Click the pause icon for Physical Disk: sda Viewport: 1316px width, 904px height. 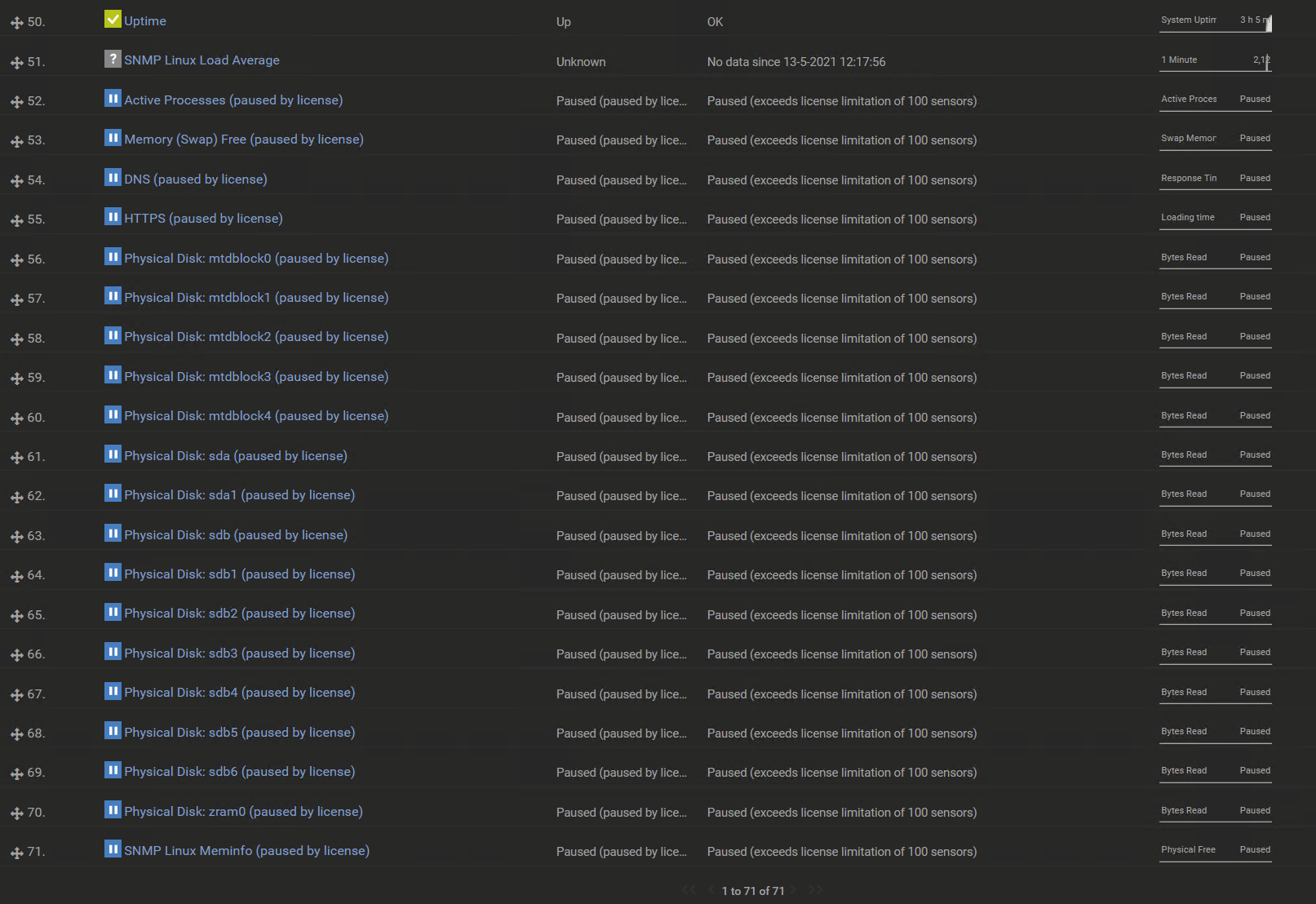coord(113,454)
